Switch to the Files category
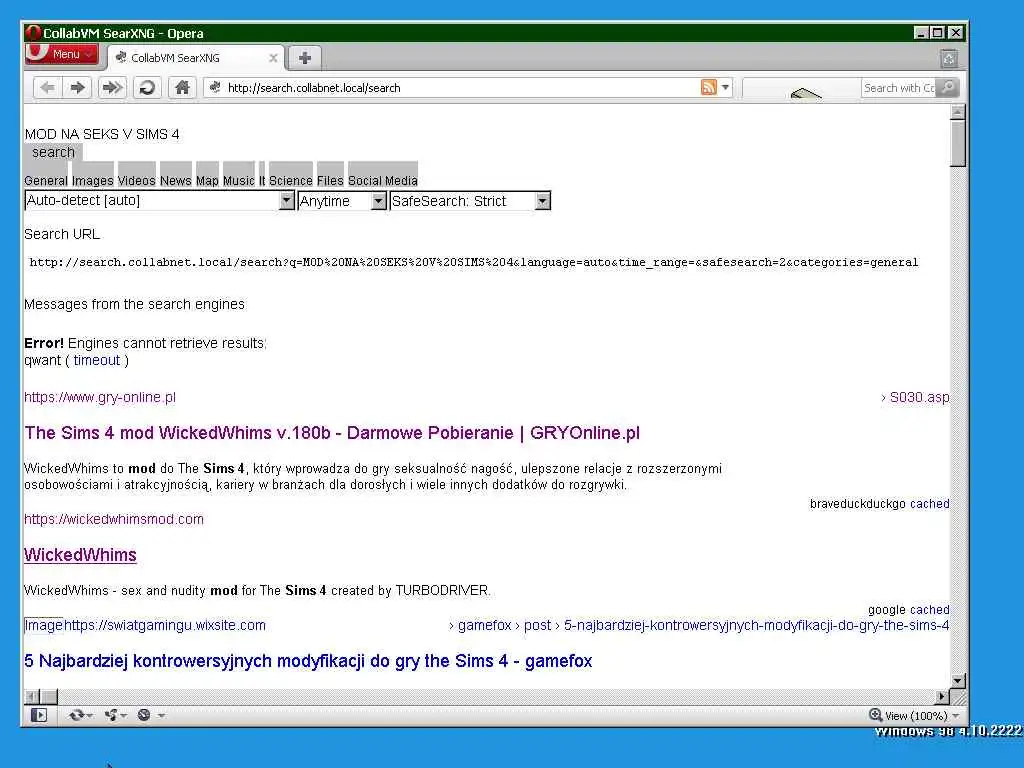 (x=330, y=180)
